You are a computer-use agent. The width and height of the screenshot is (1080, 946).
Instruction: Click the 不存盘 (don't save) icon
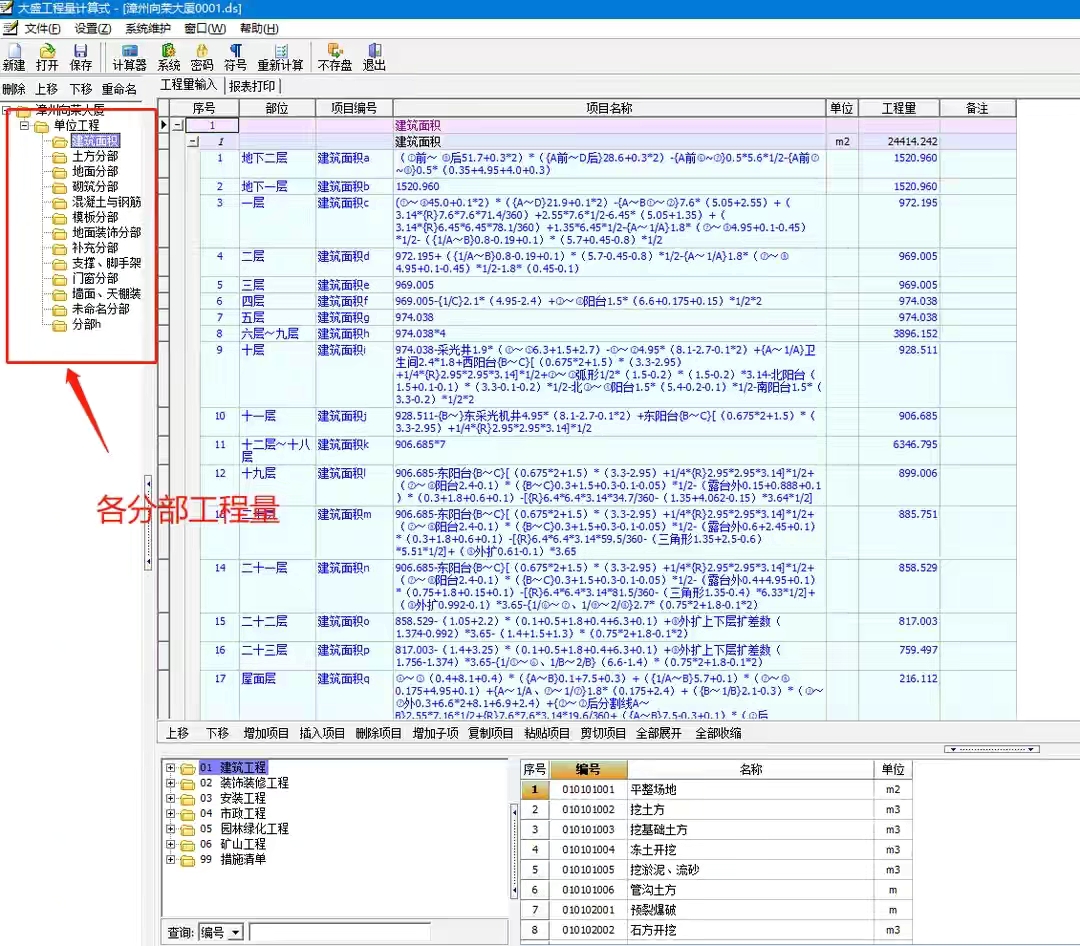[335, 51]
